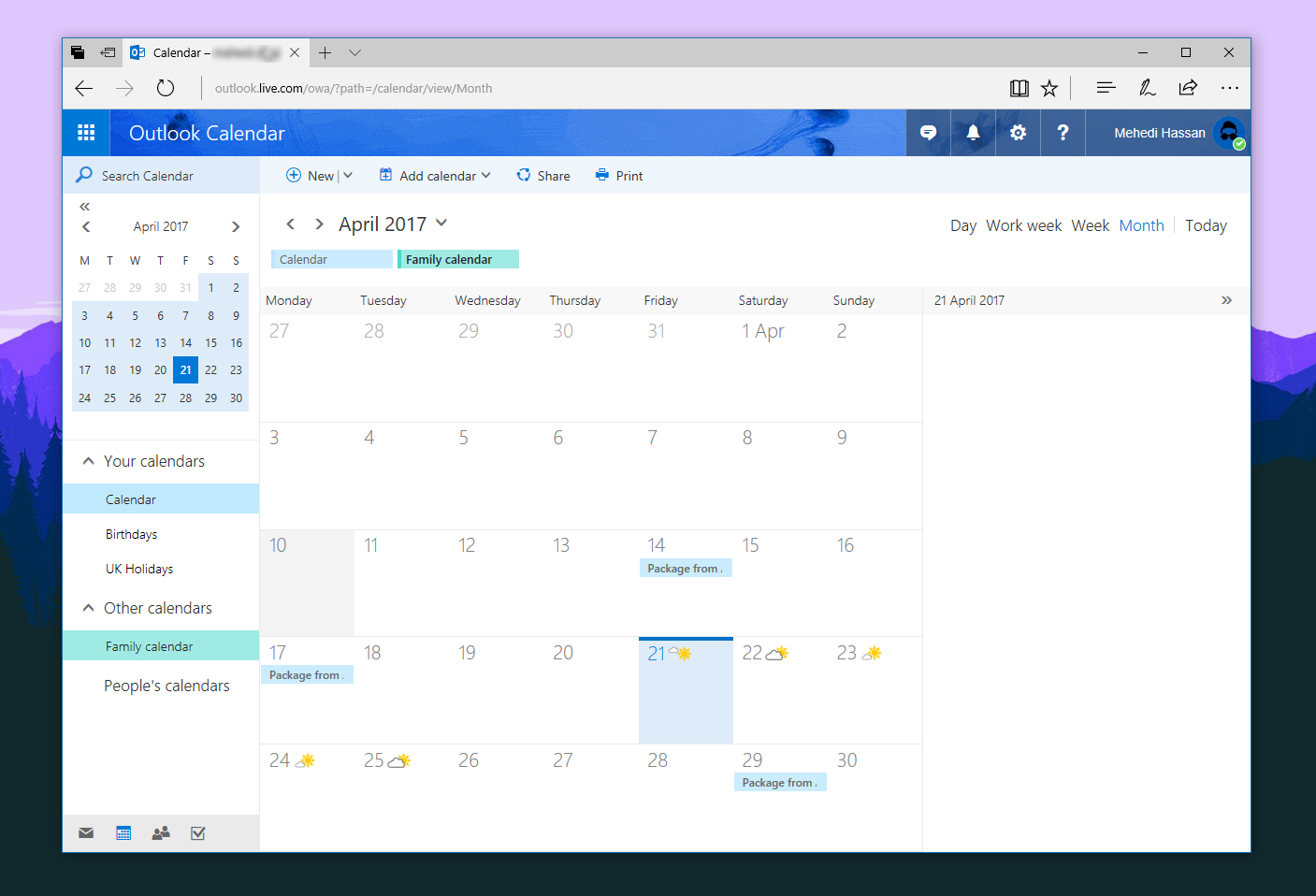
Task: Select day 10 cell in month grid
Action: tap(307, 583)
